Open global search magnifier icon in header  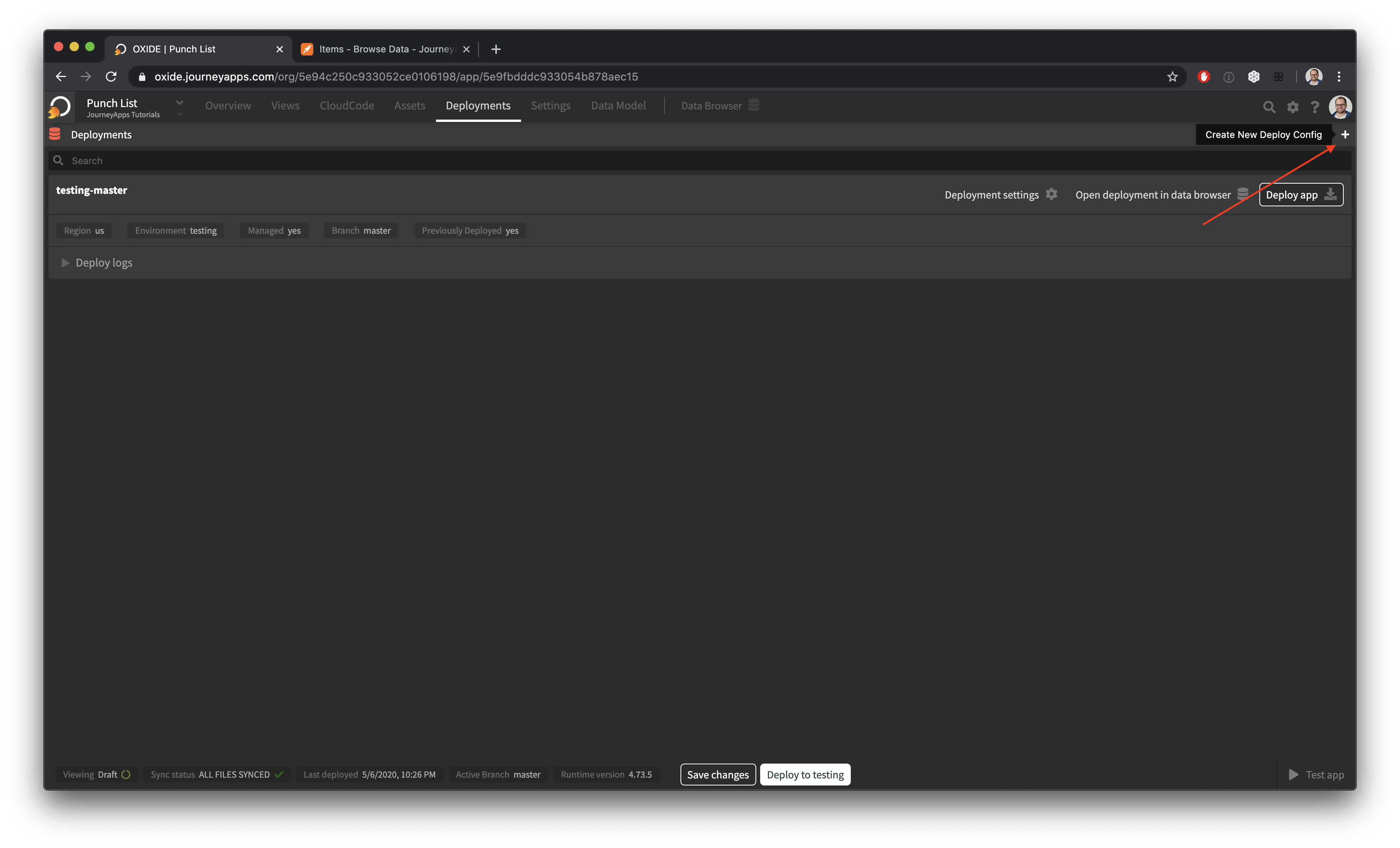pyautogui.click(x=1269, y=107)
